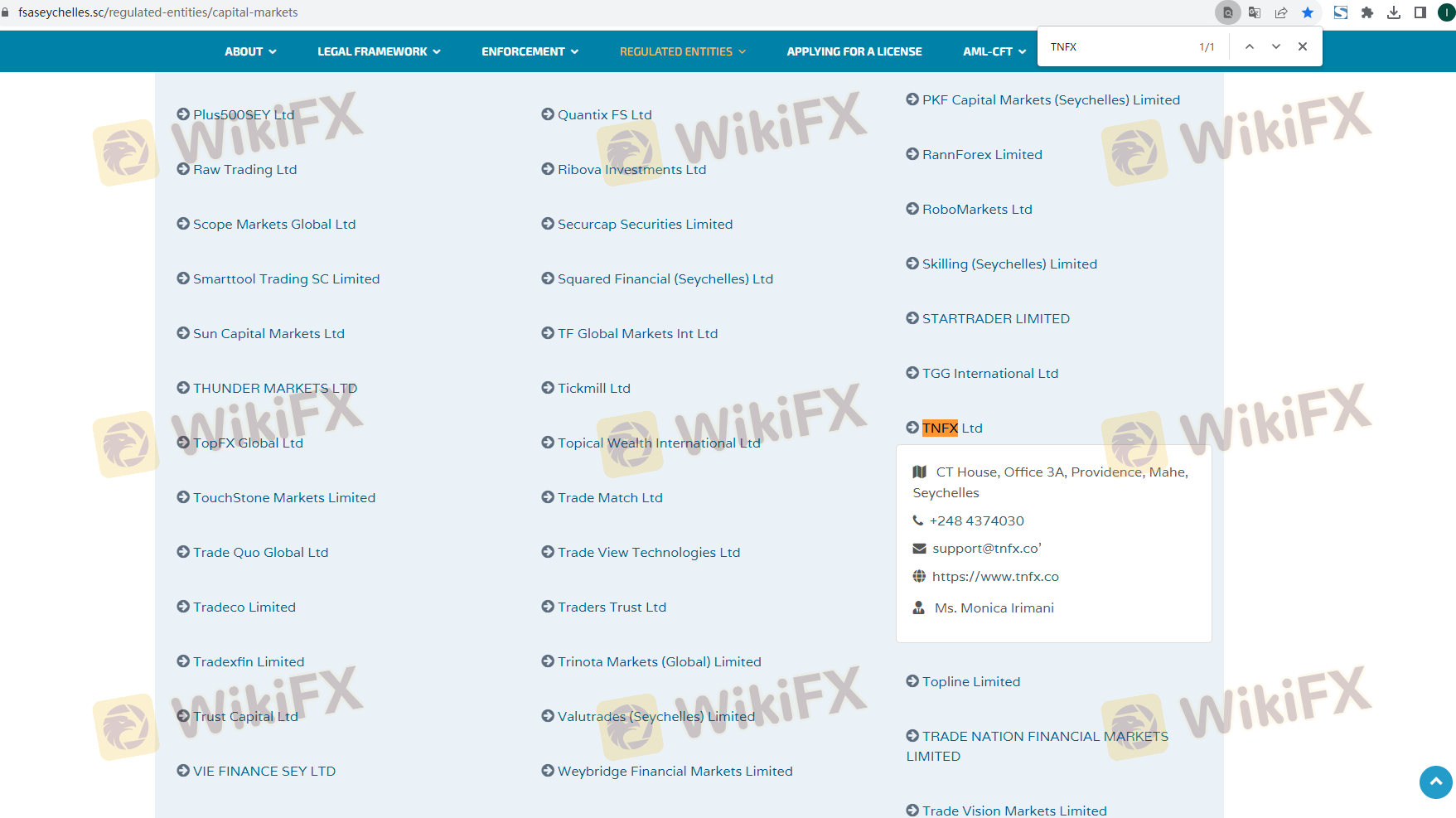Close the find bar
The width and height of the screenshot is (1456, 818).
click(1303, 47)
